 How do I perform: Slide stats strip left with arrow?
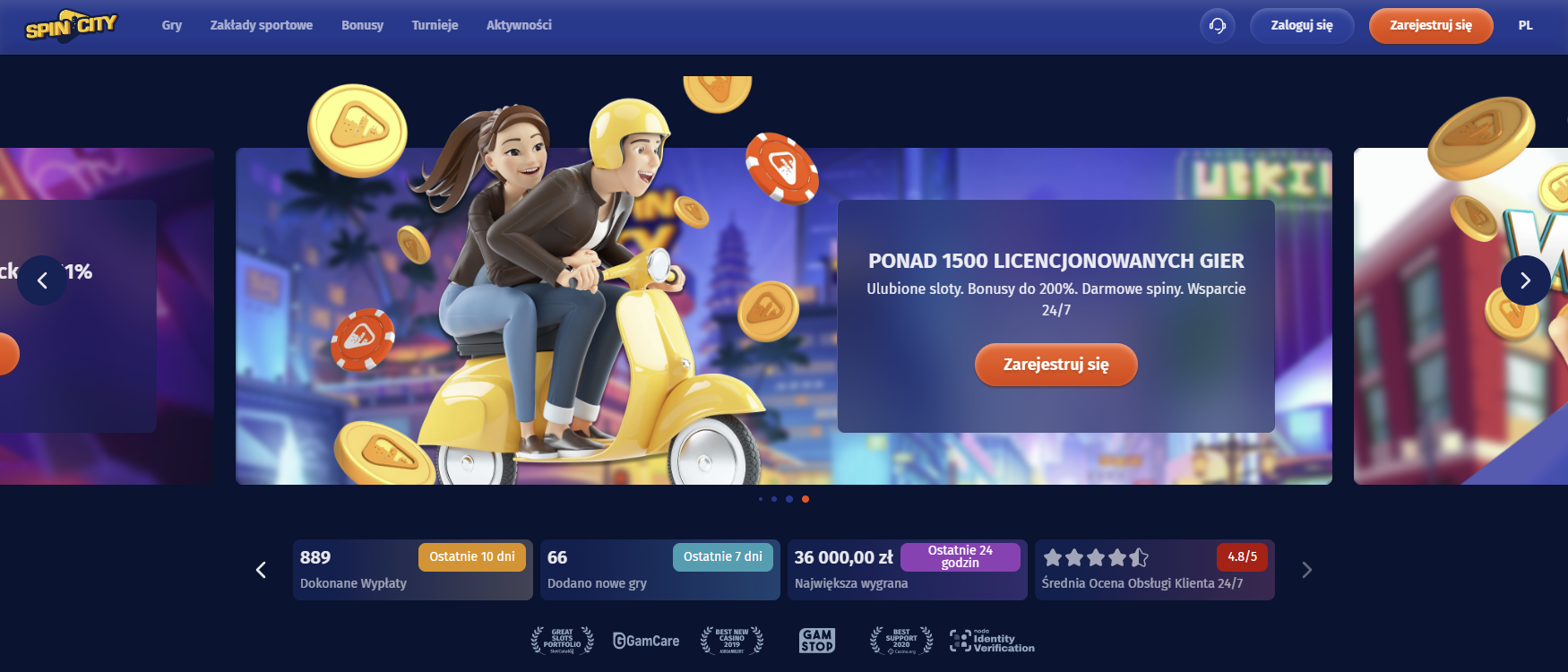(x=261, y=570)
